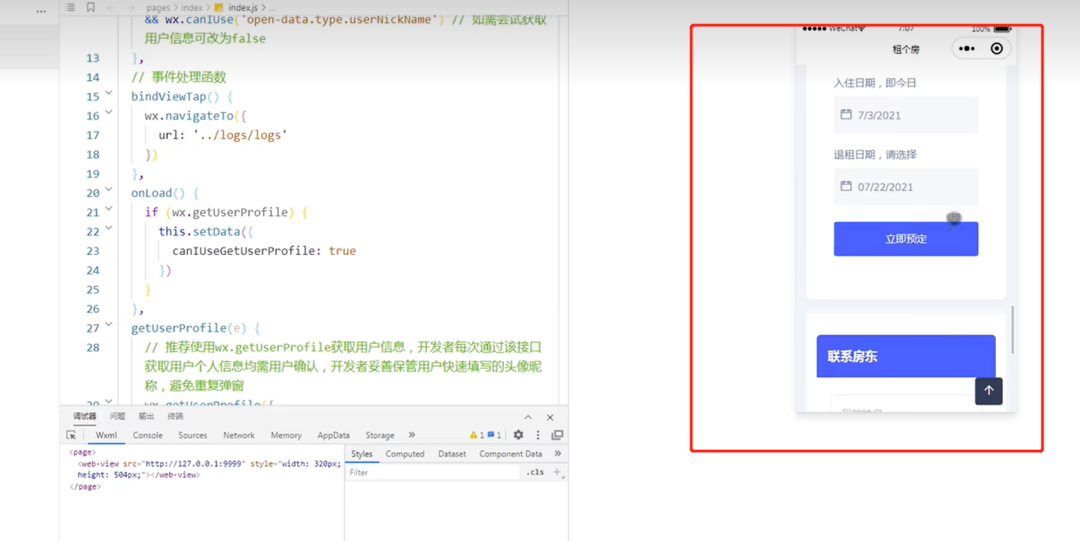Fold the bindViewTap block at line 15
1080x541 pixels.
tap(109, 93)
